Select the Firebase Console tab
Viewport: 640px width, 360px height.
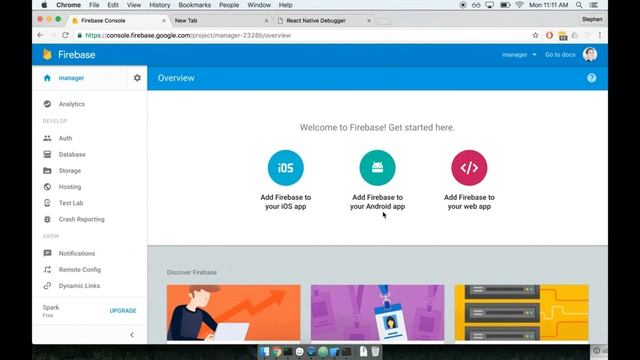coord(118,20)
